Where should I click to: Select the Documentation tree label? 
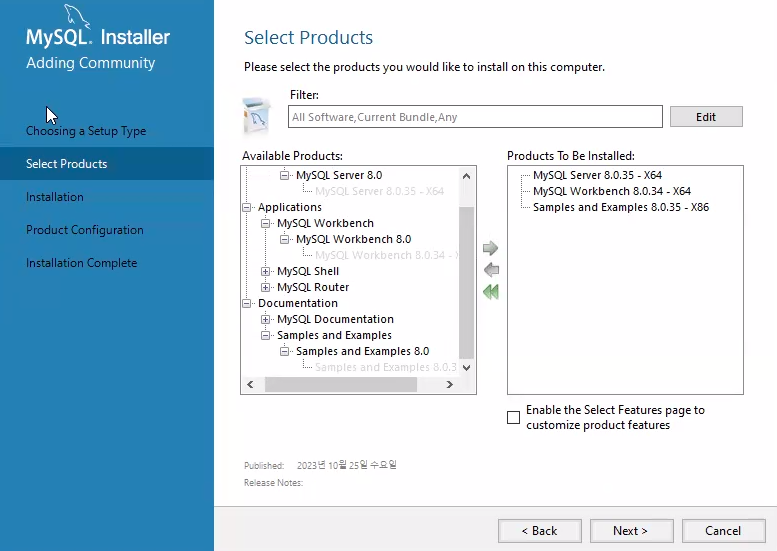pos(297,303)
